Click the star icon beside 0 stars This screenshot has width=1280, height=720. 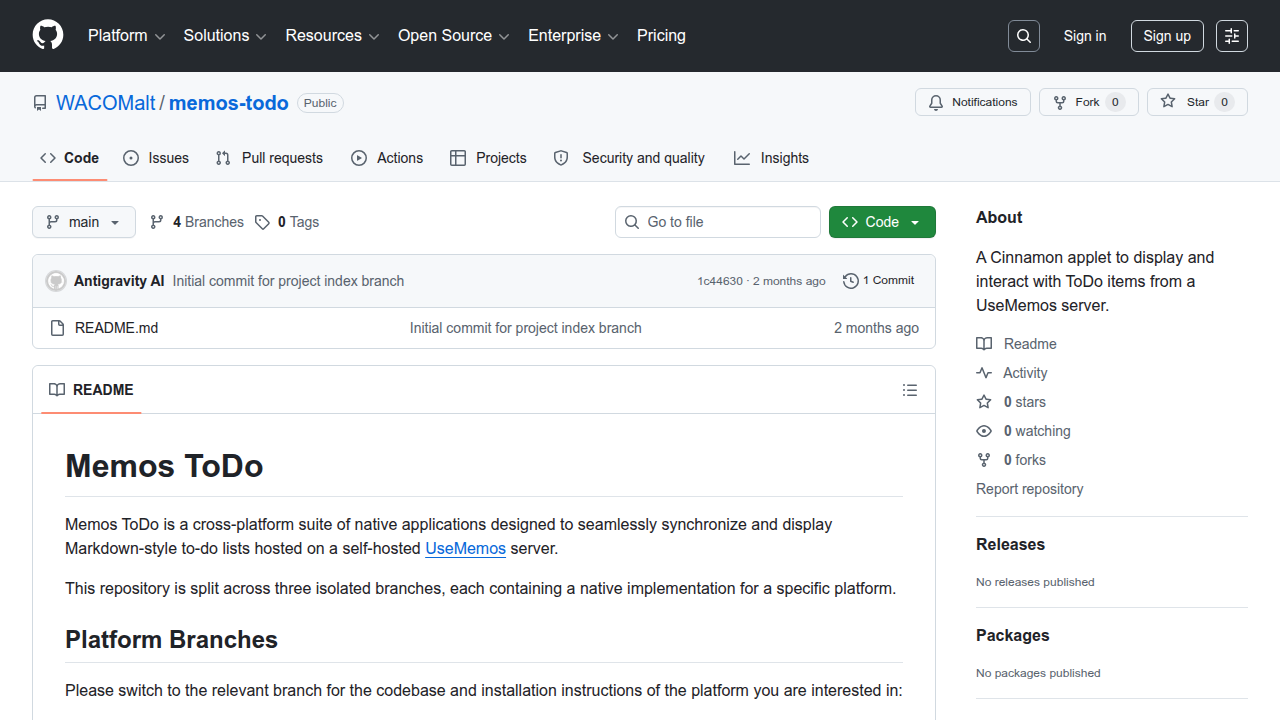click(984, 402)
